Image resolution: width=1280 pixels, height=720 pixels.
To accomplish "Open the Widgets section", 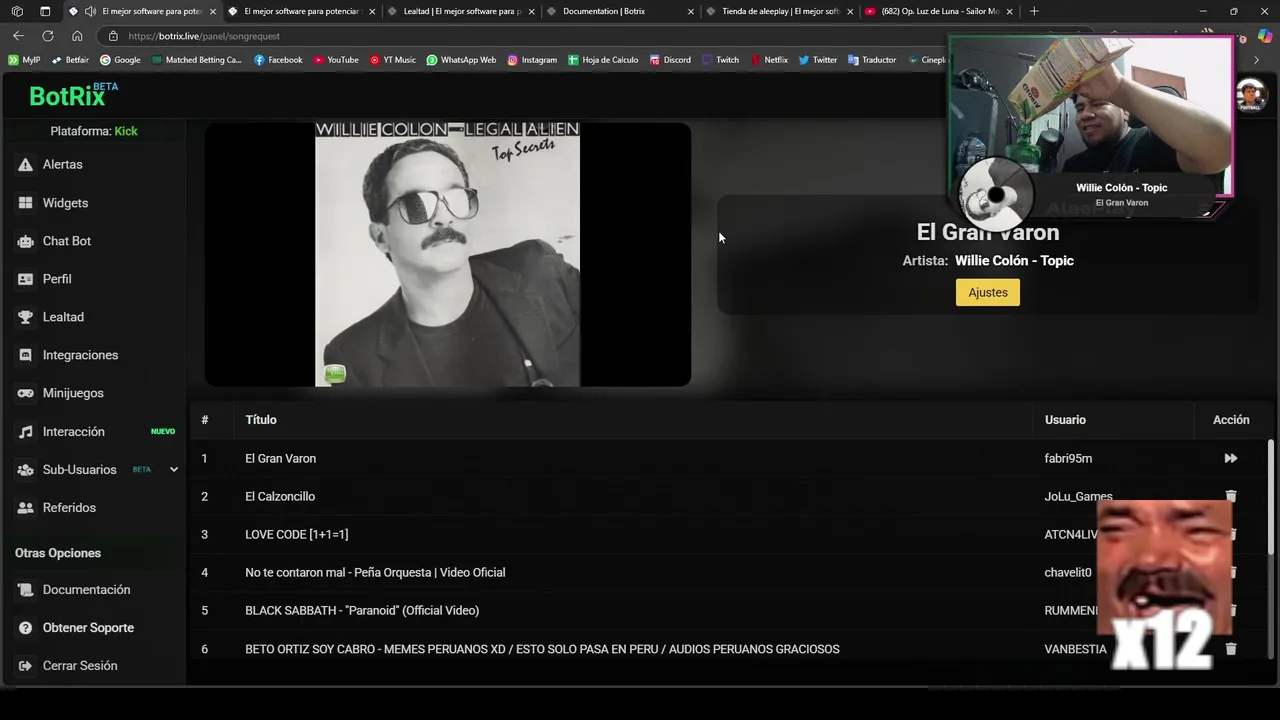I will click(65, 203).
